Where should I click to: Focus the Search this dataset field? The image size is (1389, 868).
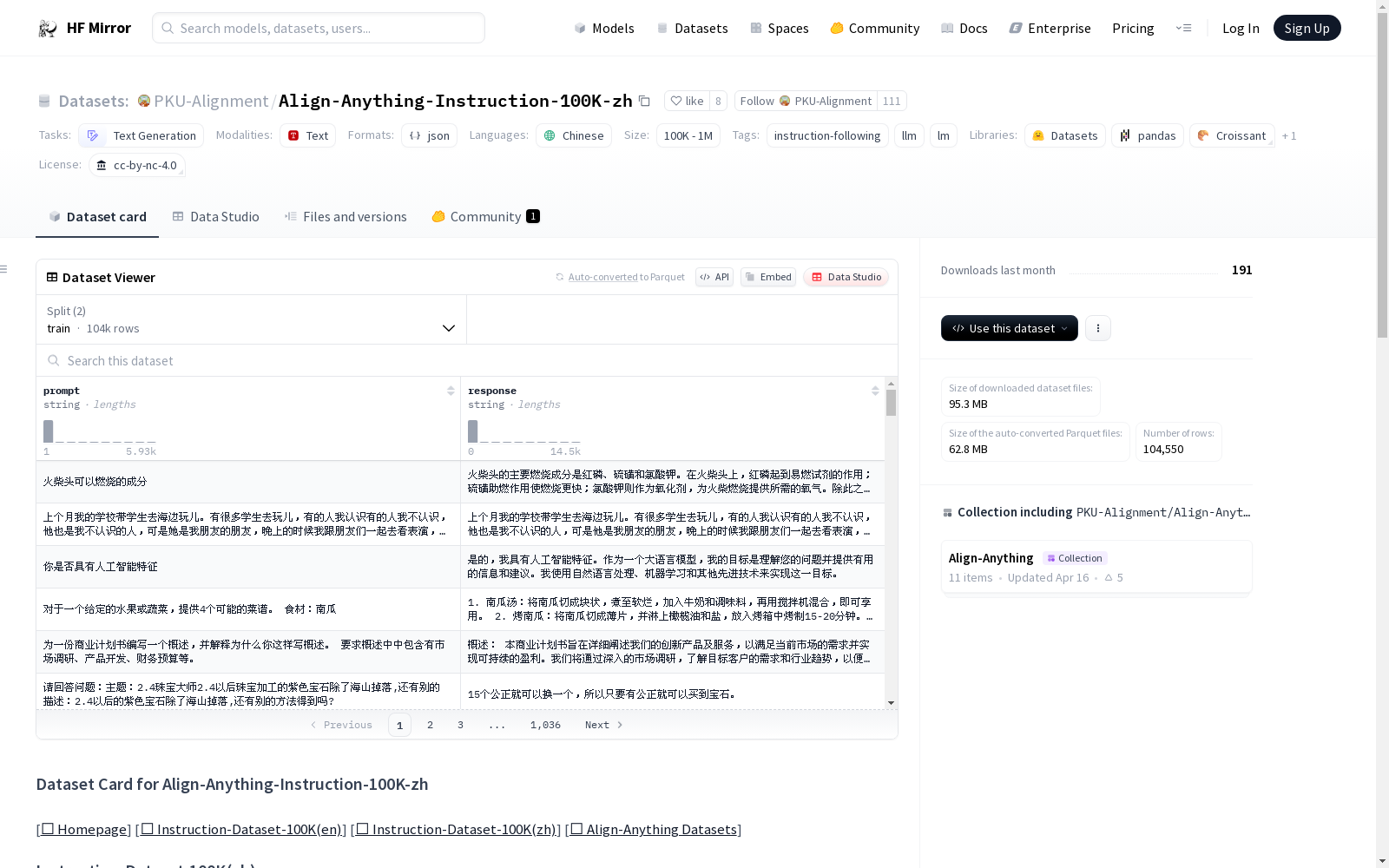[x=467, y=360]
